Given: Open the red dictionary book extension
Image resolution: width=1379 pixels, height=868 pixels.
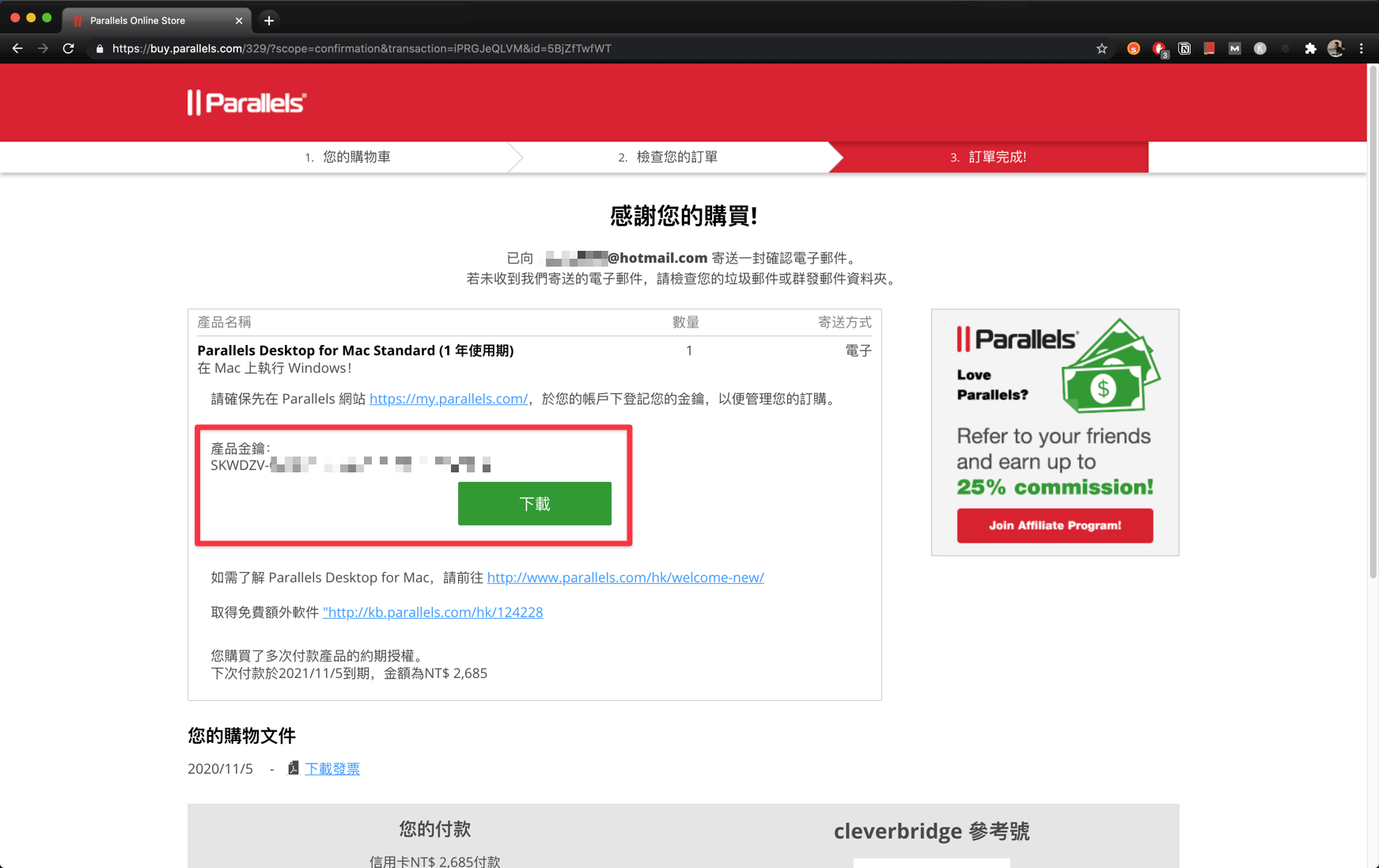Looking at the screenshot, I should click(1210, 48).
